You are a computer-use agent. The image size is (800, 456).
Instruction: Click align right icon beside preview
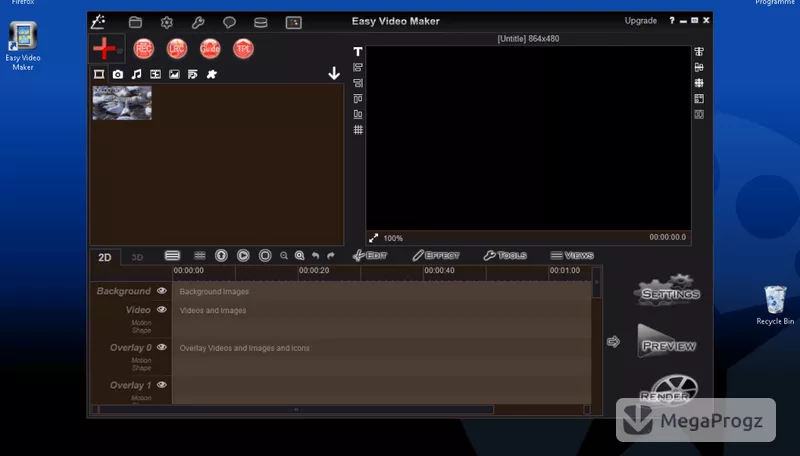click(358, 83)
